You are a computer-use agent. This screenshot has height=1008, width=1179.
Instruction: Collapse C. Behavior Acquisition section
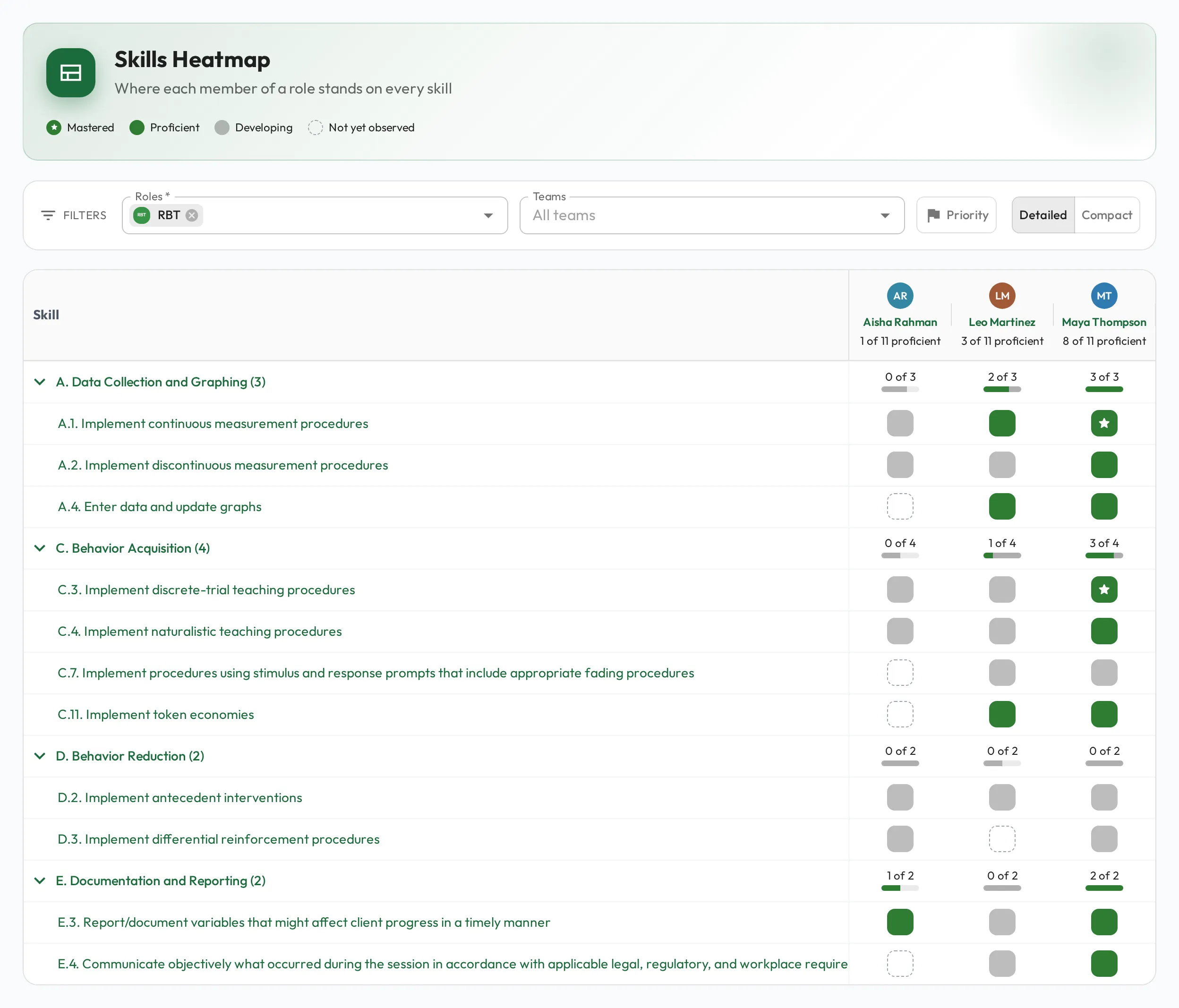point(40,548)
